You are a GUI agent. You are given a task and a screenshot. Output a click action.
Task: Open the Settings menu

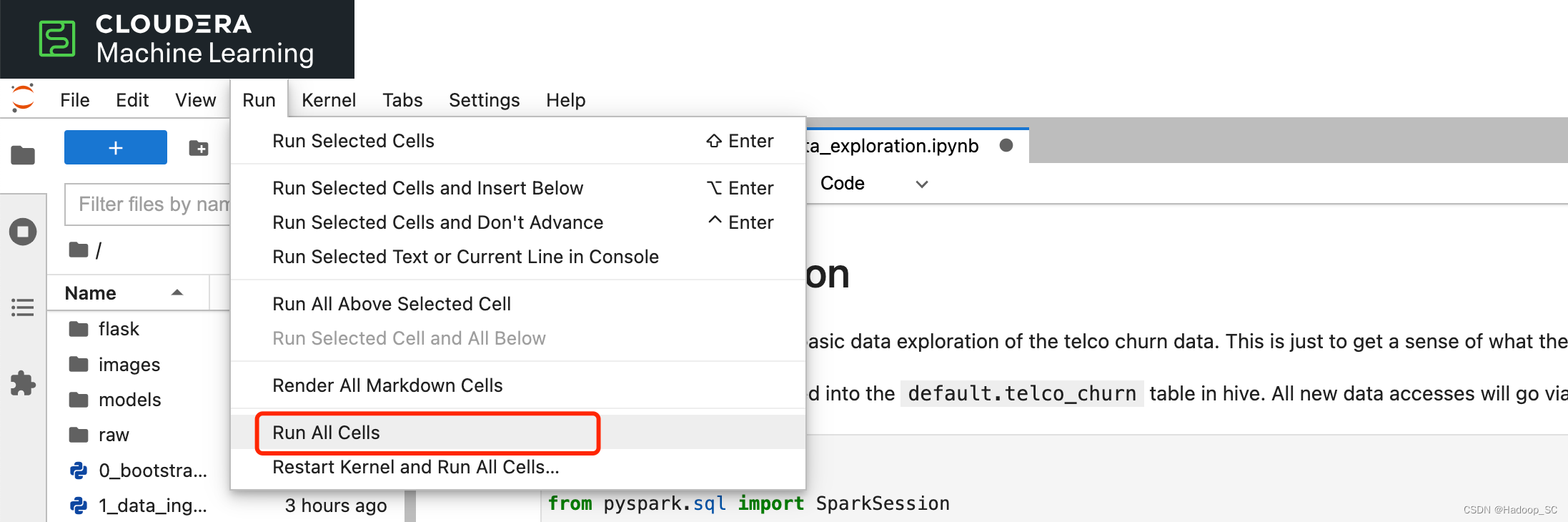(x=485, y=100)
